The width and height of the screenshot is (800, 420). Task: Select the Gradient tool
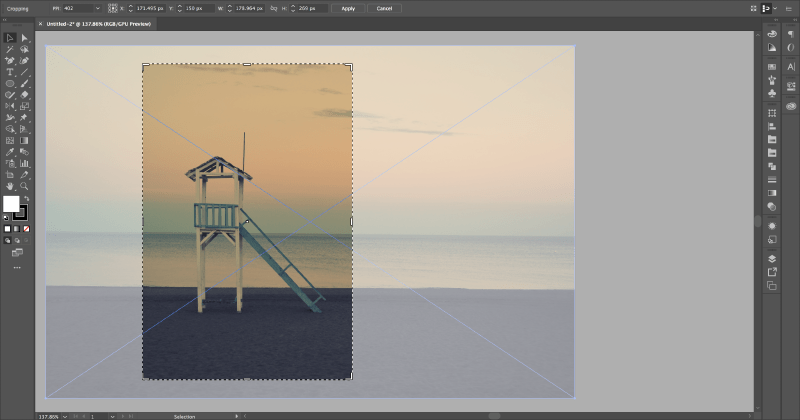point(24,140)
